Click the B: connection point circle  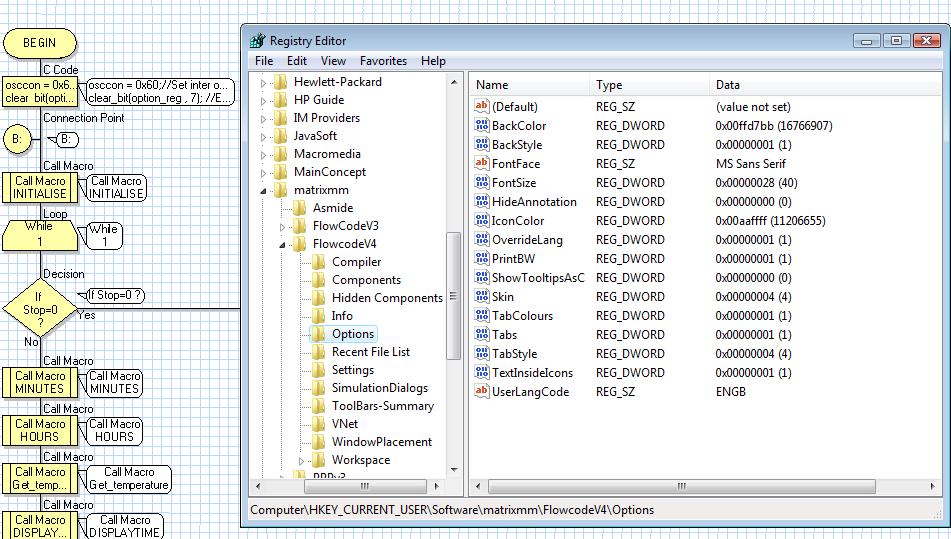(17, 139)
